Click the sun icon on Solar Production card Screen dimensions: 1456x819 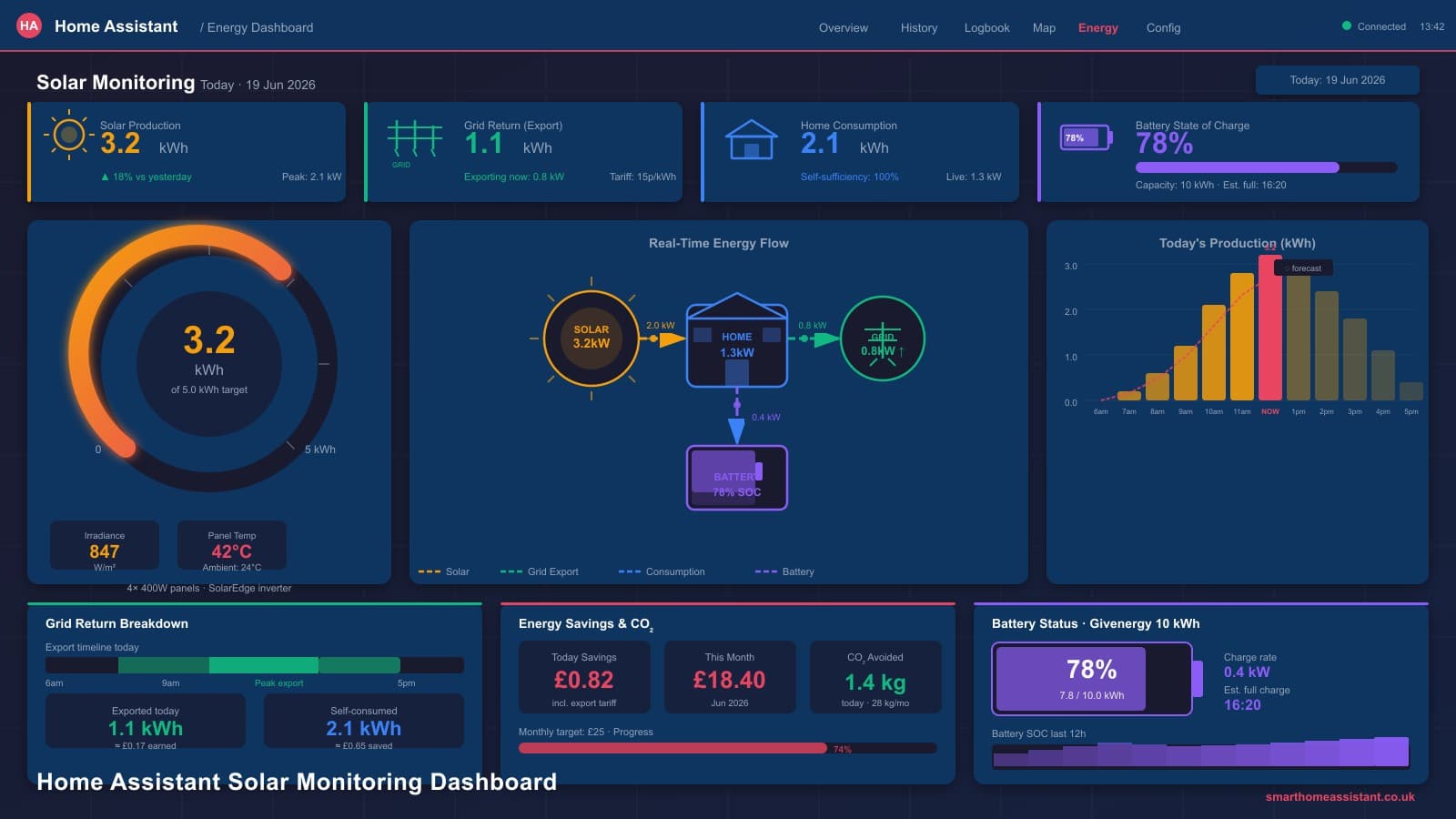pyautogui.click(x=68, y=136)
